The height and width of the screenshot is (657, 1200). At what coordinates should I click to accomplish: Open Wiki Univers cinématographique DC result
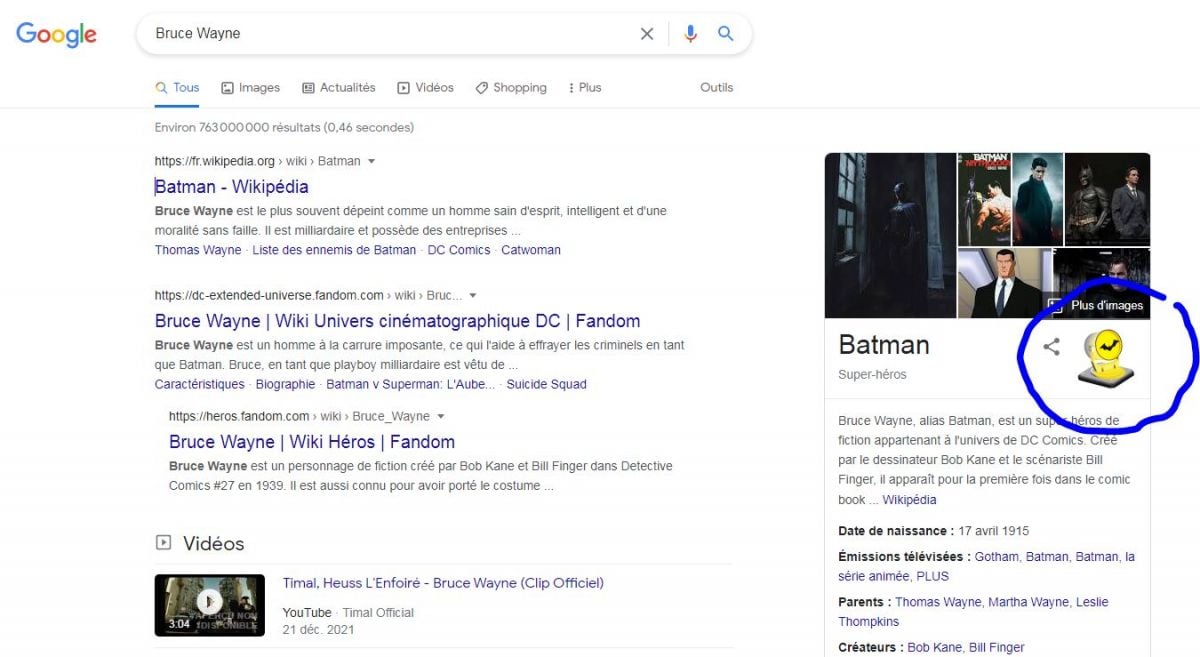pyautogui.click(x=397, y=321)
